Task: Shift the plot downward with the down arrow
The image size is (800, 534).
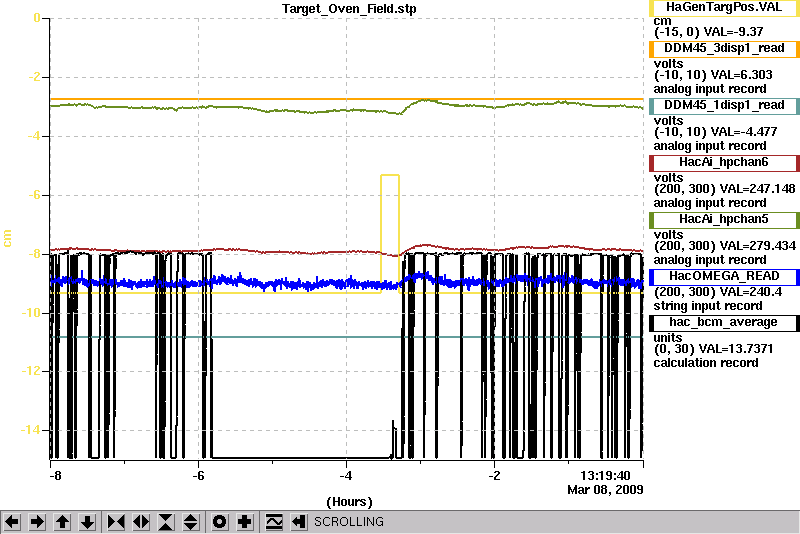Action: [87, 522]
